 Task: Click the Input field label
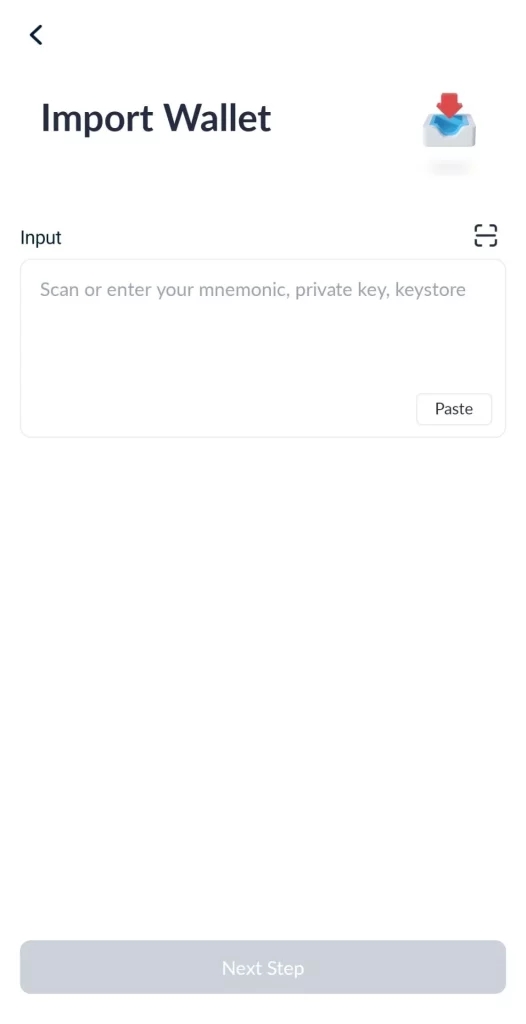pos(41,237)
